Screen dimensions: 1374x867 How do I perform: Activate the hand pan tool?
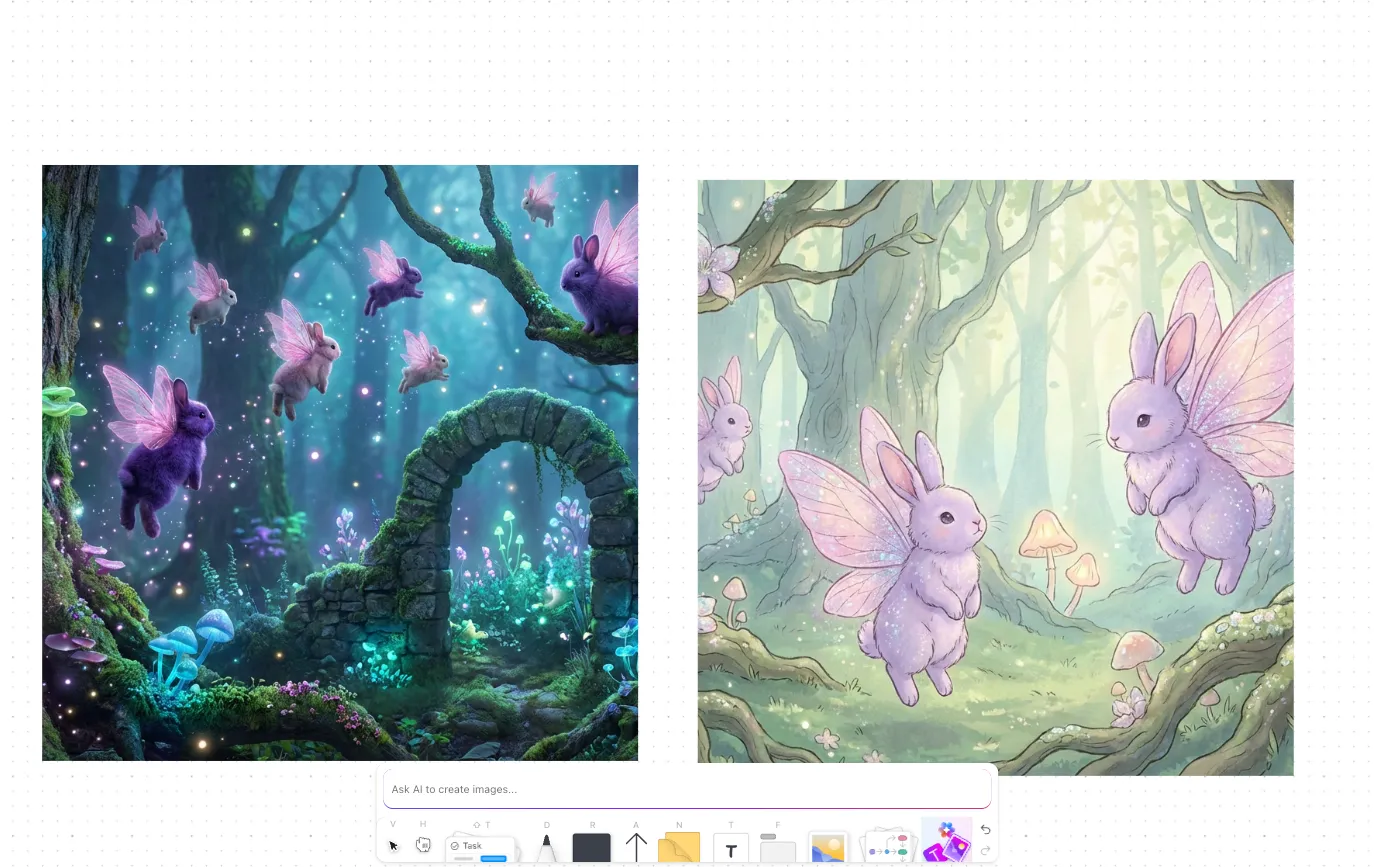point(423,845)
